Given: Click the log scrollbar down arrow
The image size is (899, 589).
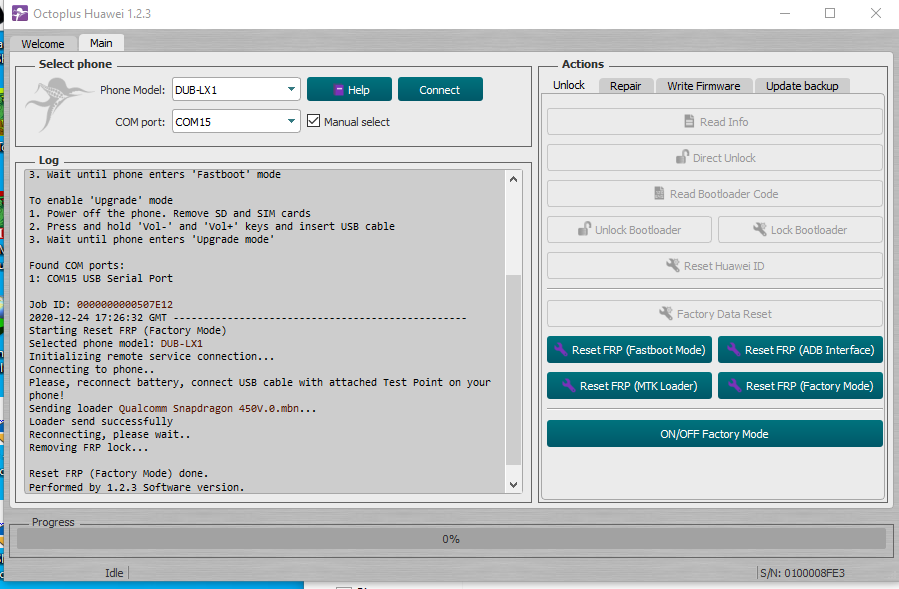Looking at the screenshot, I should 513,485.
